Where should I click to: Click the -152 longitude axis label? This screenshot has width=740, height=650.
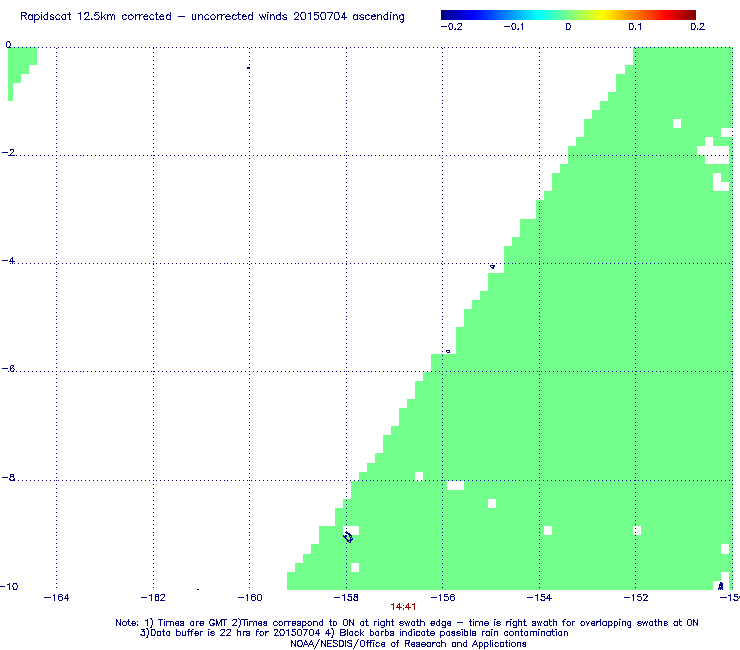(x=636, y=598)
